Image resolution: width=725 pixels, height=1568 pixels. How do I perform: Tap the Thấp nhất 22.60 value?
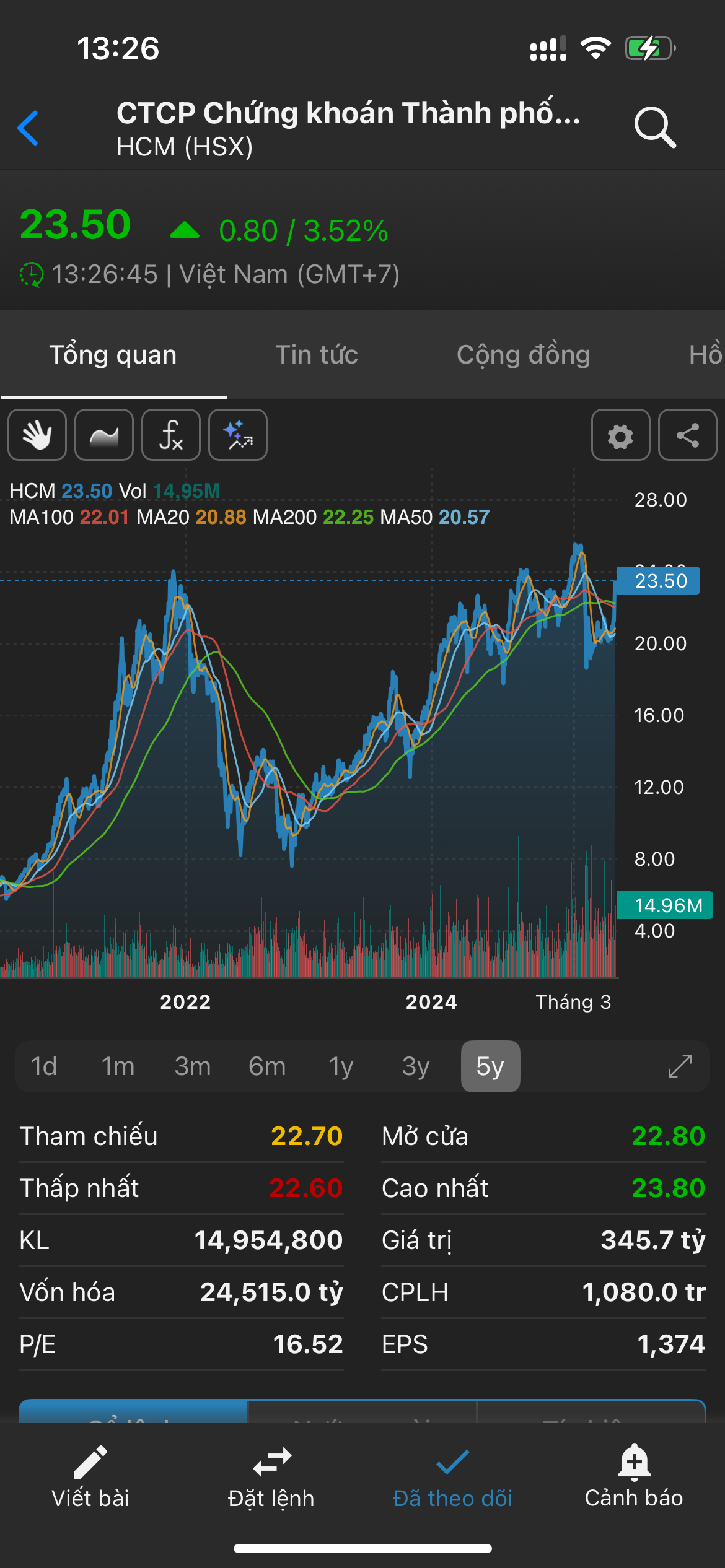pyautogui.click(x=306, y=1188)
